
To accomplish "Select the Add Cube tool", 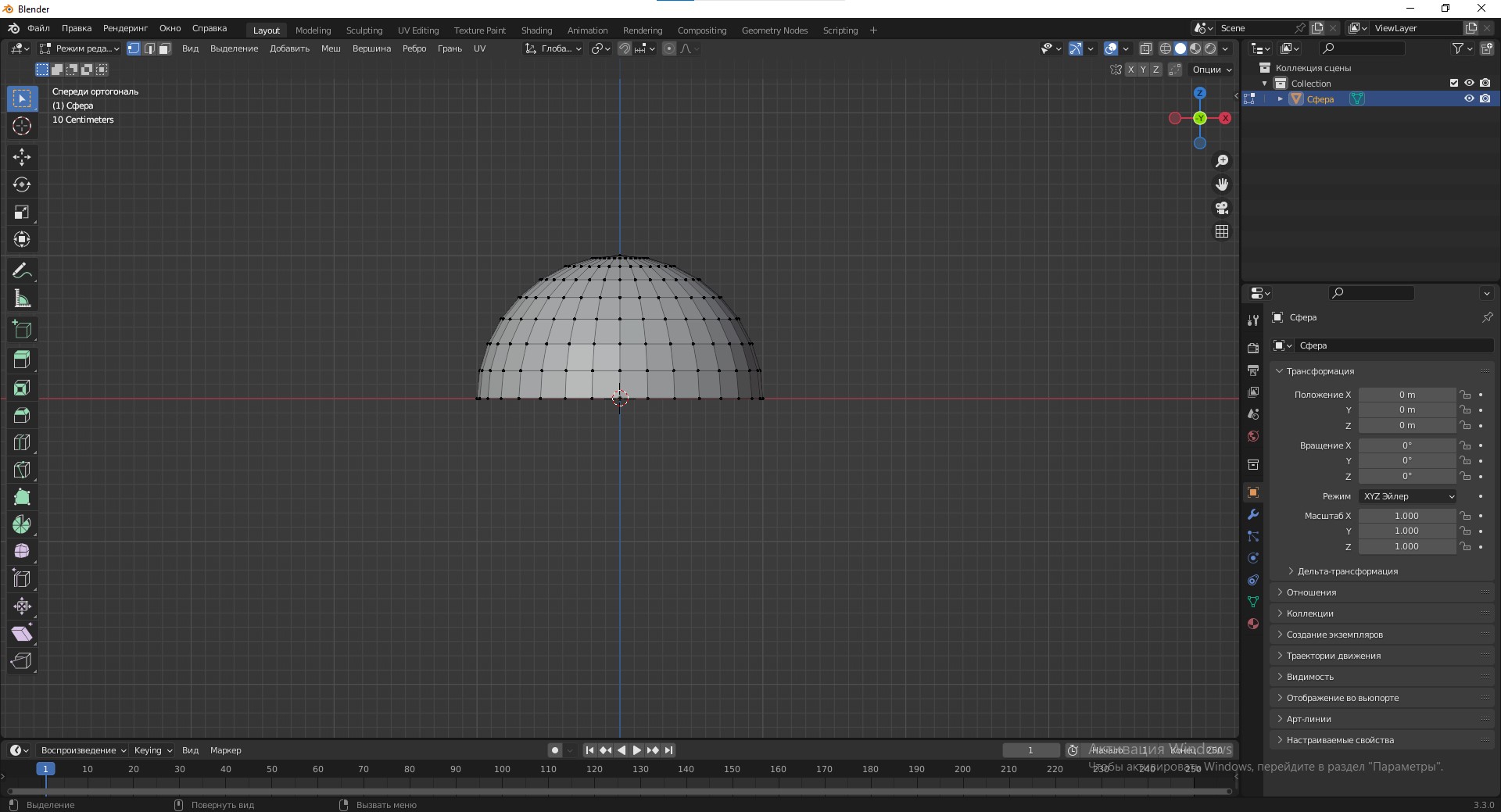I will coord(22,329).
